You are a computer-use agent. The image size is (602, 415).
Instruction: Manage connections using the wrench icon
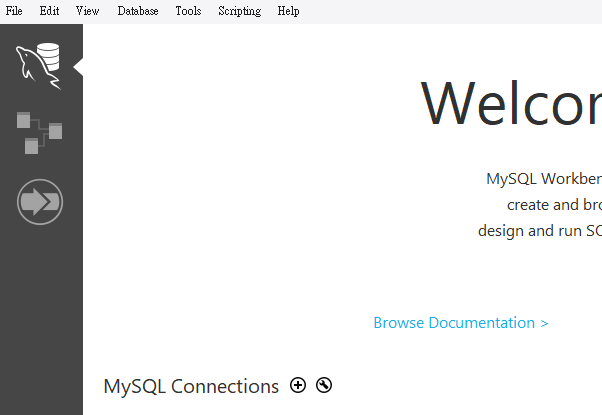324,385
